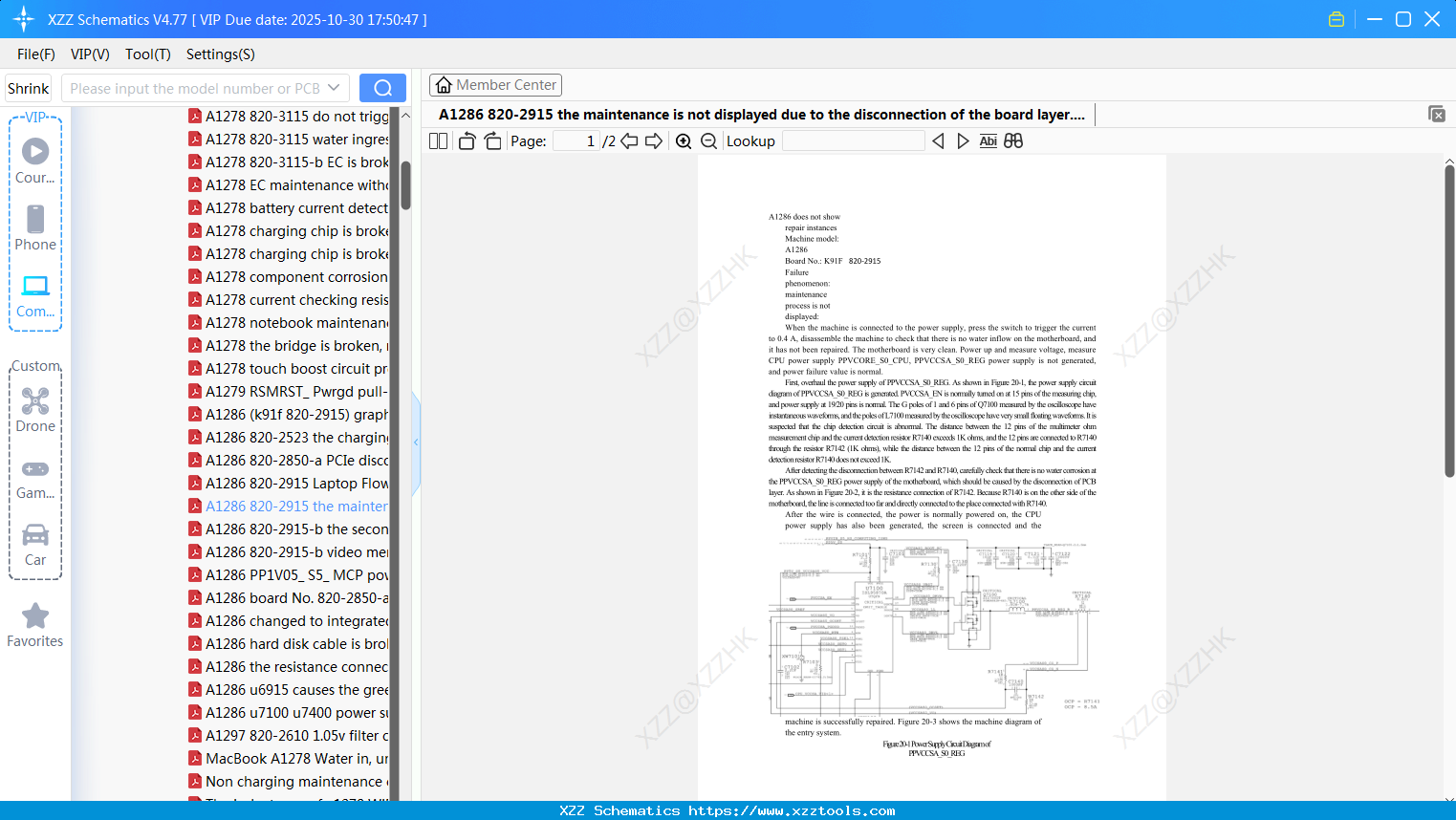Open 'A1278 the bridge is broken' file
This screenshot has width=1456, height=820.
point(289,346)
